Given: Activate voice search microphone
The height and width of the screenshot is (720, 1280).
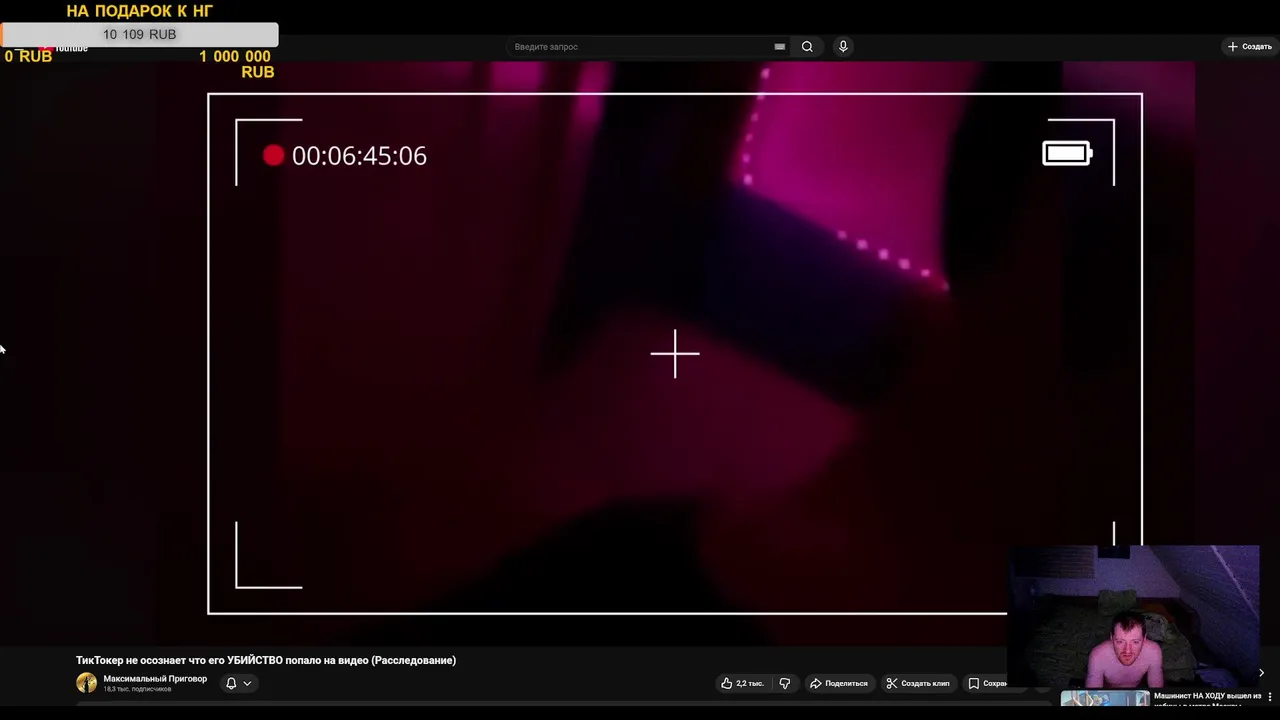Looking at the screenshot, I should (x=843, y=47).
